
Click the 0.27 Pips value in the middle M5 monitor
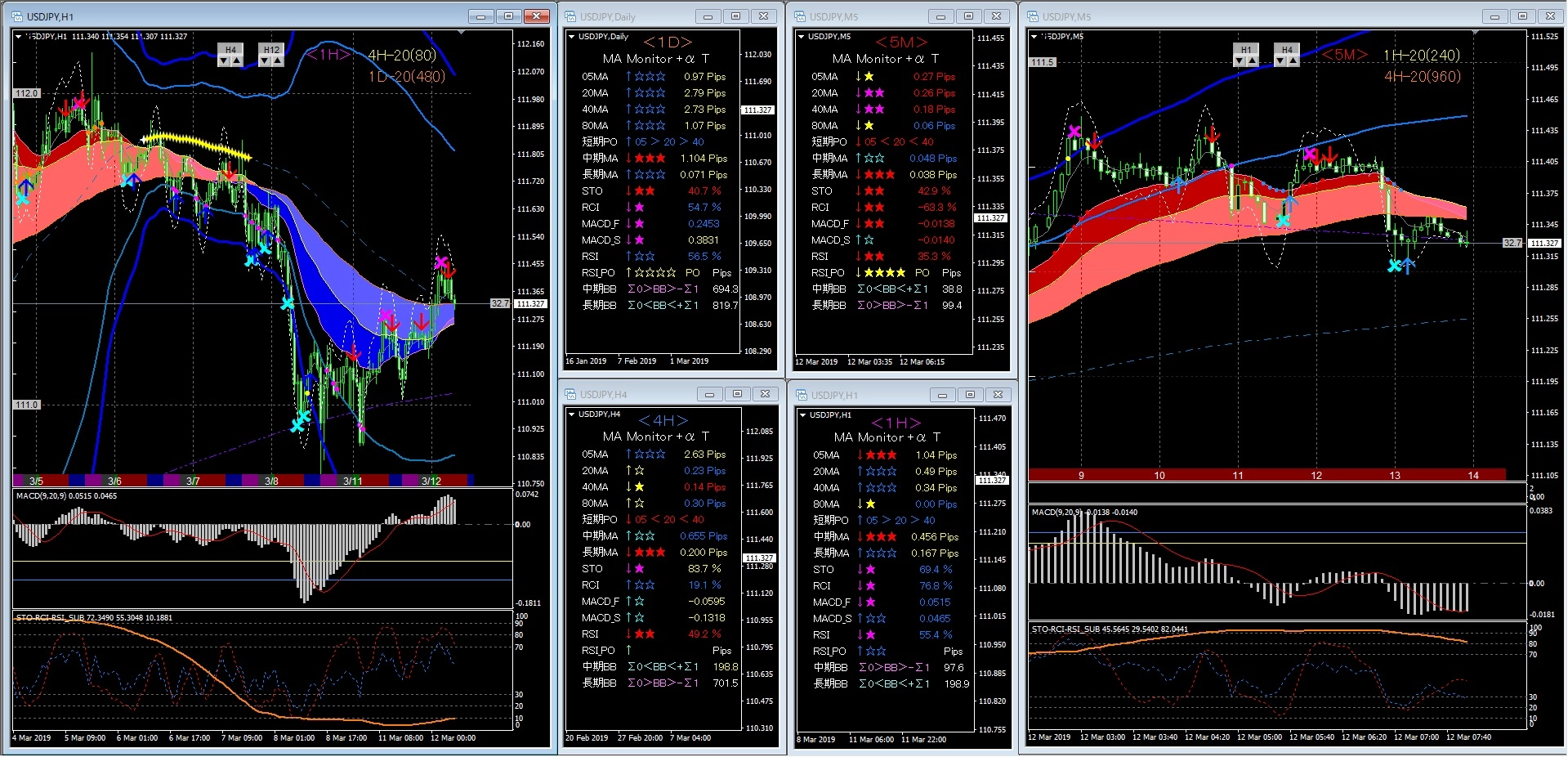point(935,77)
